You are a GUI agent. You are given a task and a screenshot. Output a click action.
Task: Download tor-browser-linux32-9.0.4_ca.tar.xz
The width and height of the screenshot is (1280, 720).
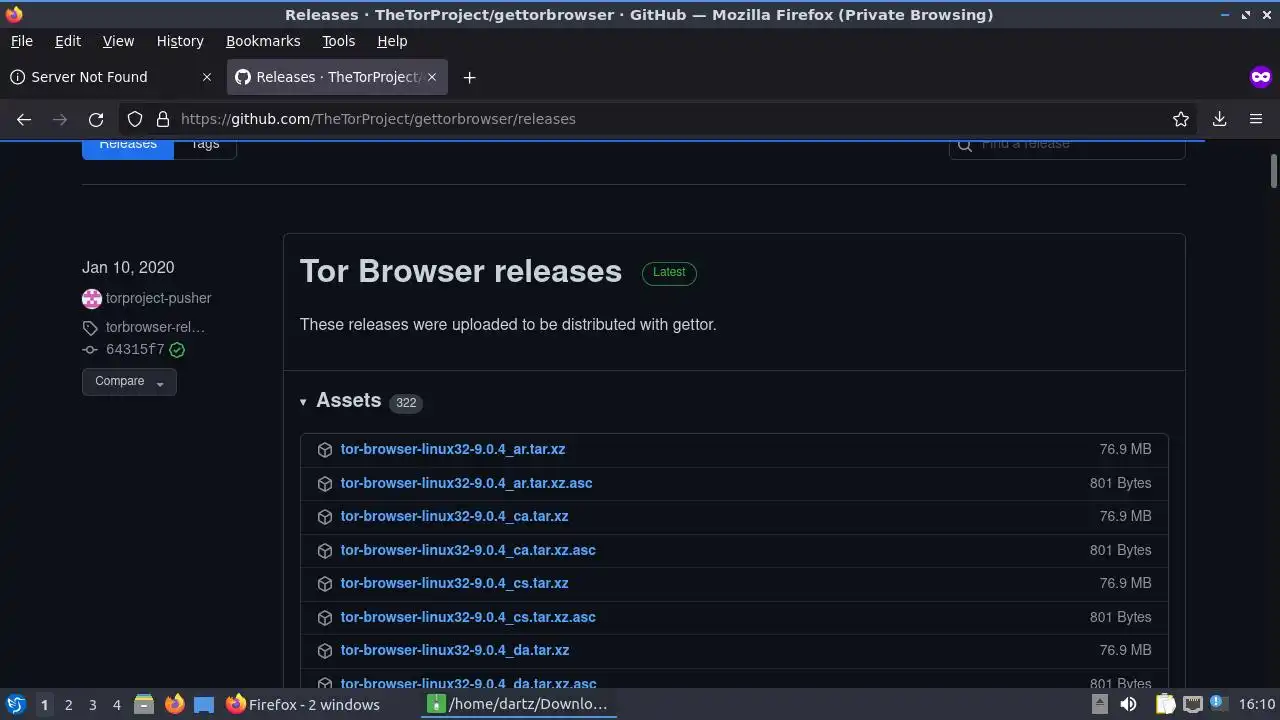454,517
